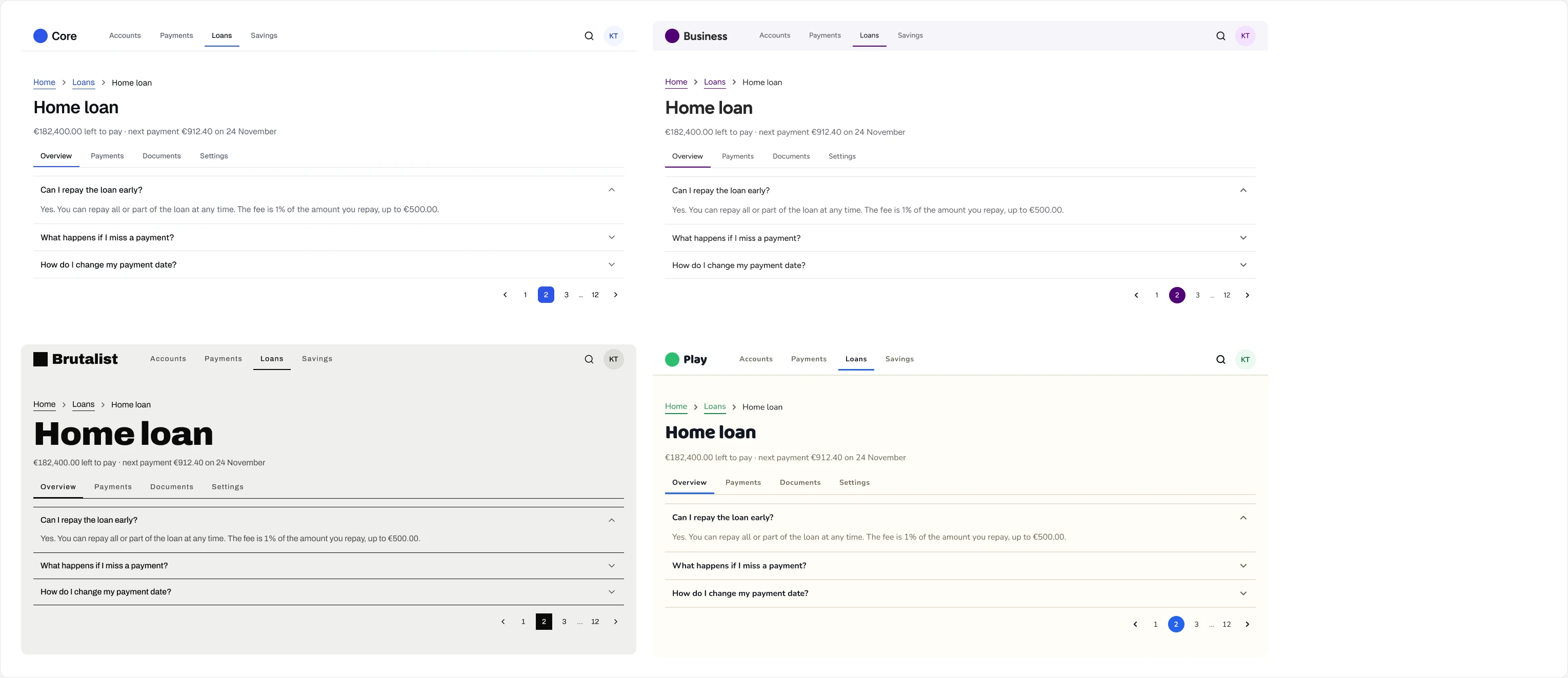
Task: Open Payments in the Brutalist top navigation
Action: 224,359
